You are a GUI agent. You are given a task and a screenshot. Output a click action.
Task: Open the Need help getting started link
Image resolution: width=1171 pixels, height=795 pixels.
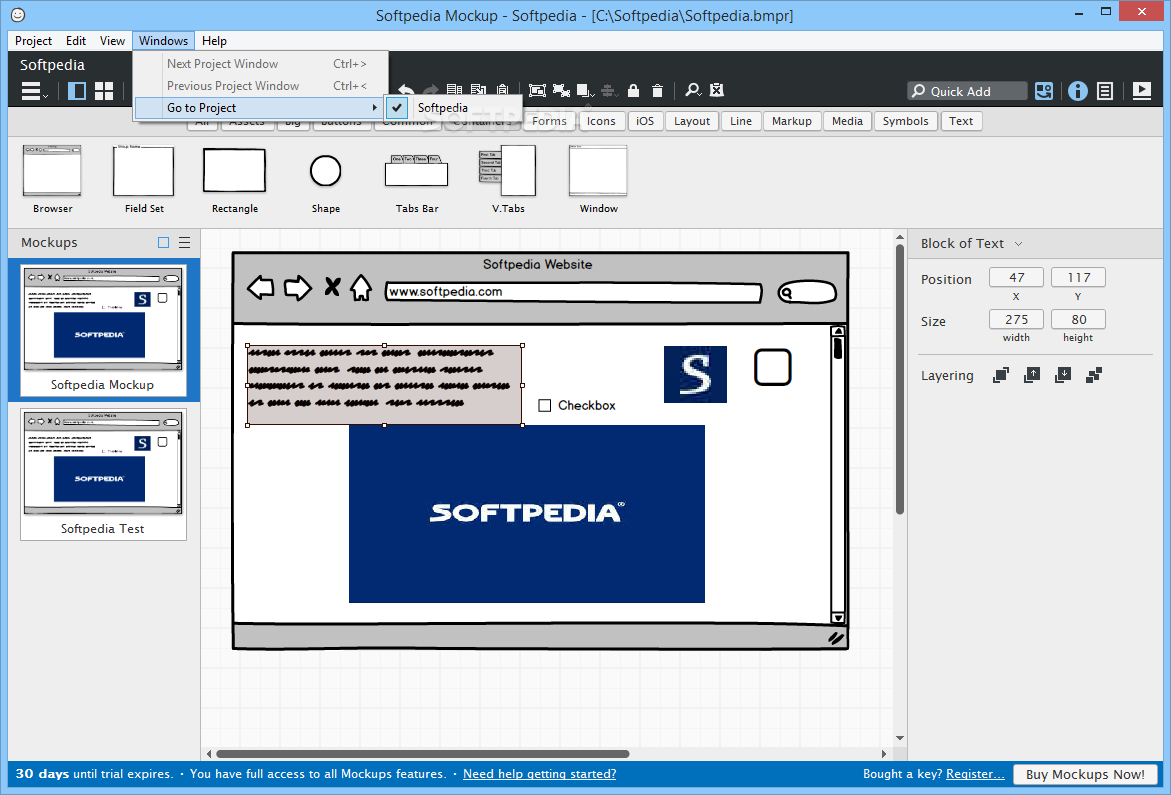[x=539, y=774]
